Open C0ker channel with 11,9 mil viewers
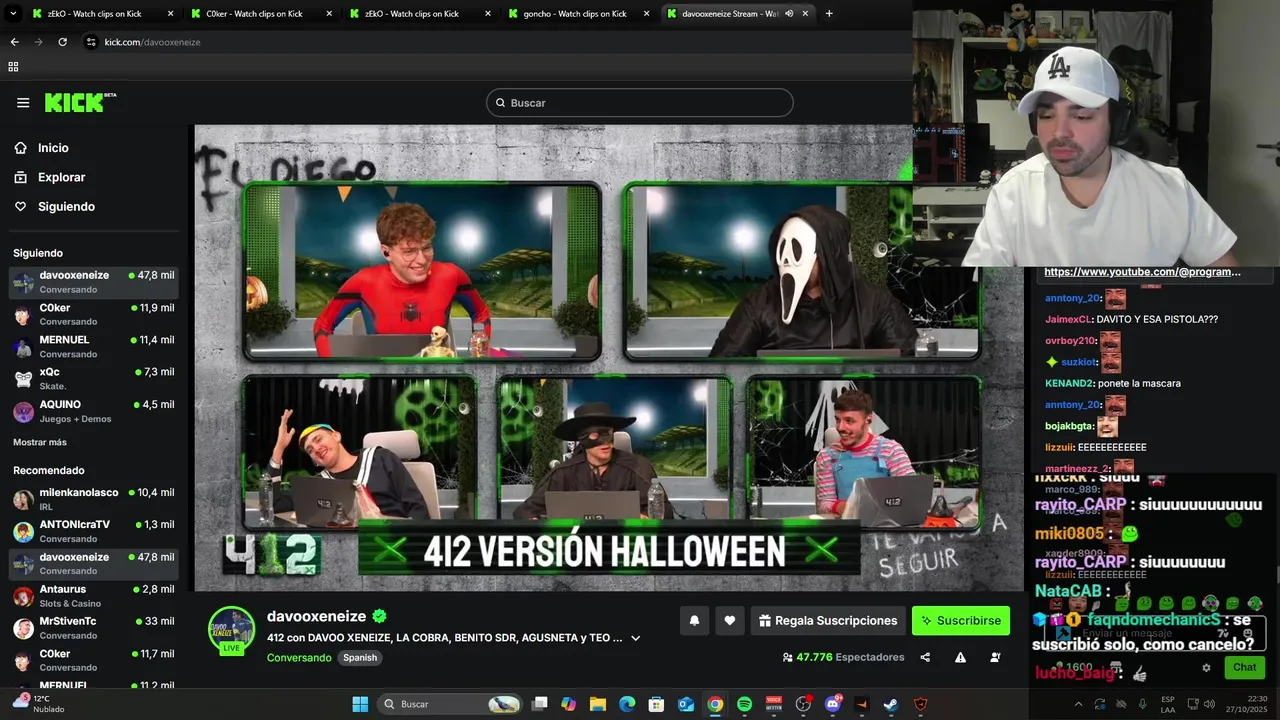This screenshot has height=720, width=1280. point(94,314)
